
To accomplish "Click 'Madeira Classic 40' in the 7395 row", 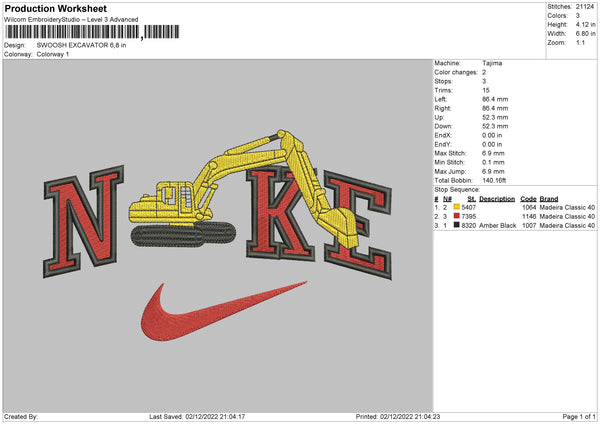I will click(567, 217).
